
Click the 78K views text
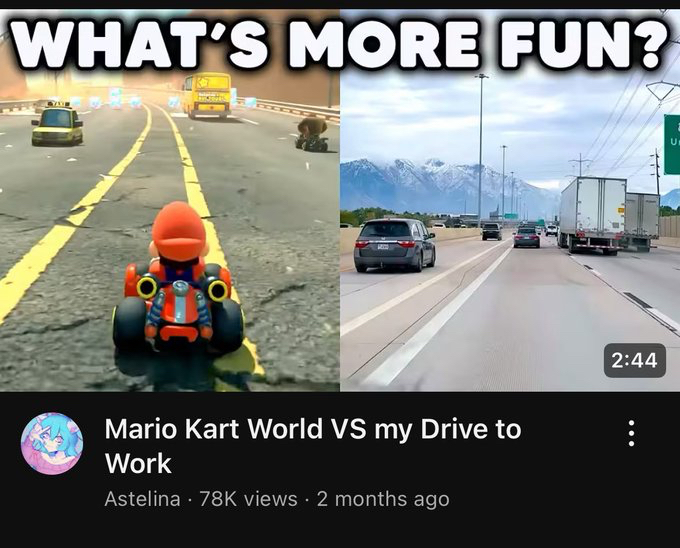(248, 499)
